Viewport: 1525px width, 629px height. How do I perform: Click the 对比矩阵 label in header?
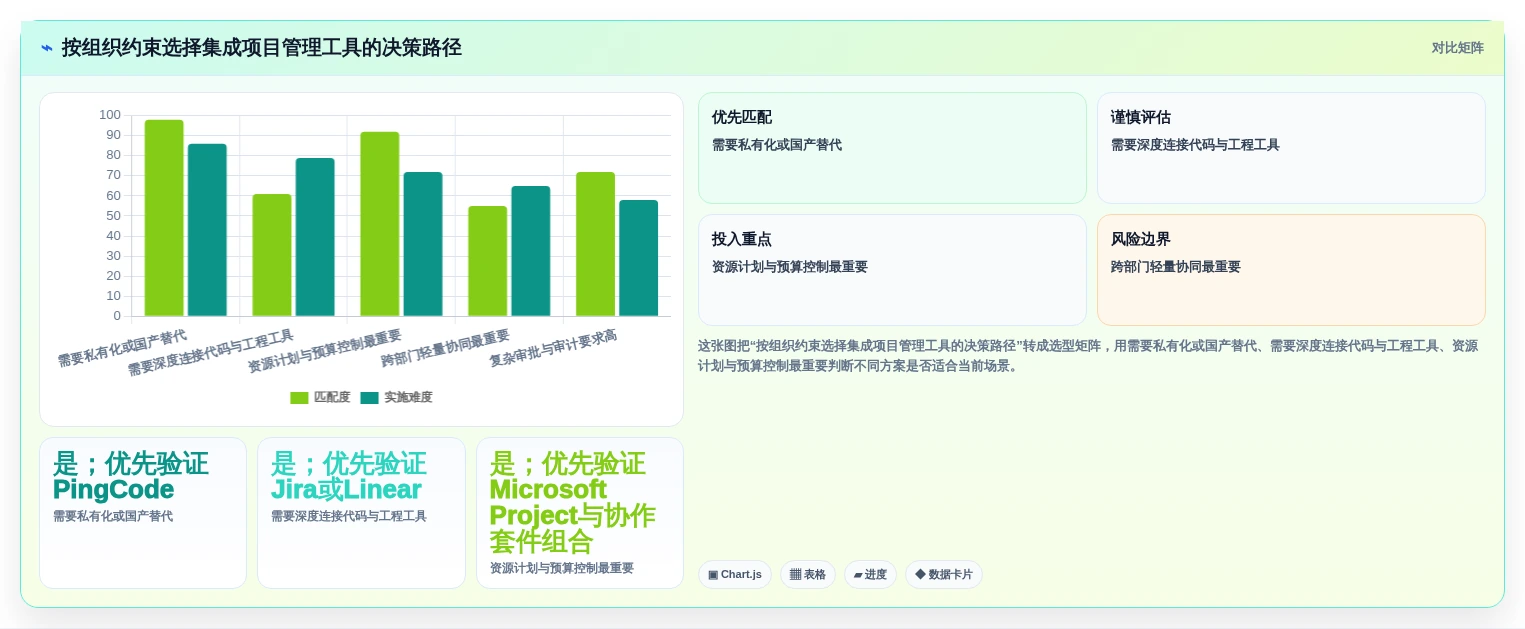(x=1457, y=48)
